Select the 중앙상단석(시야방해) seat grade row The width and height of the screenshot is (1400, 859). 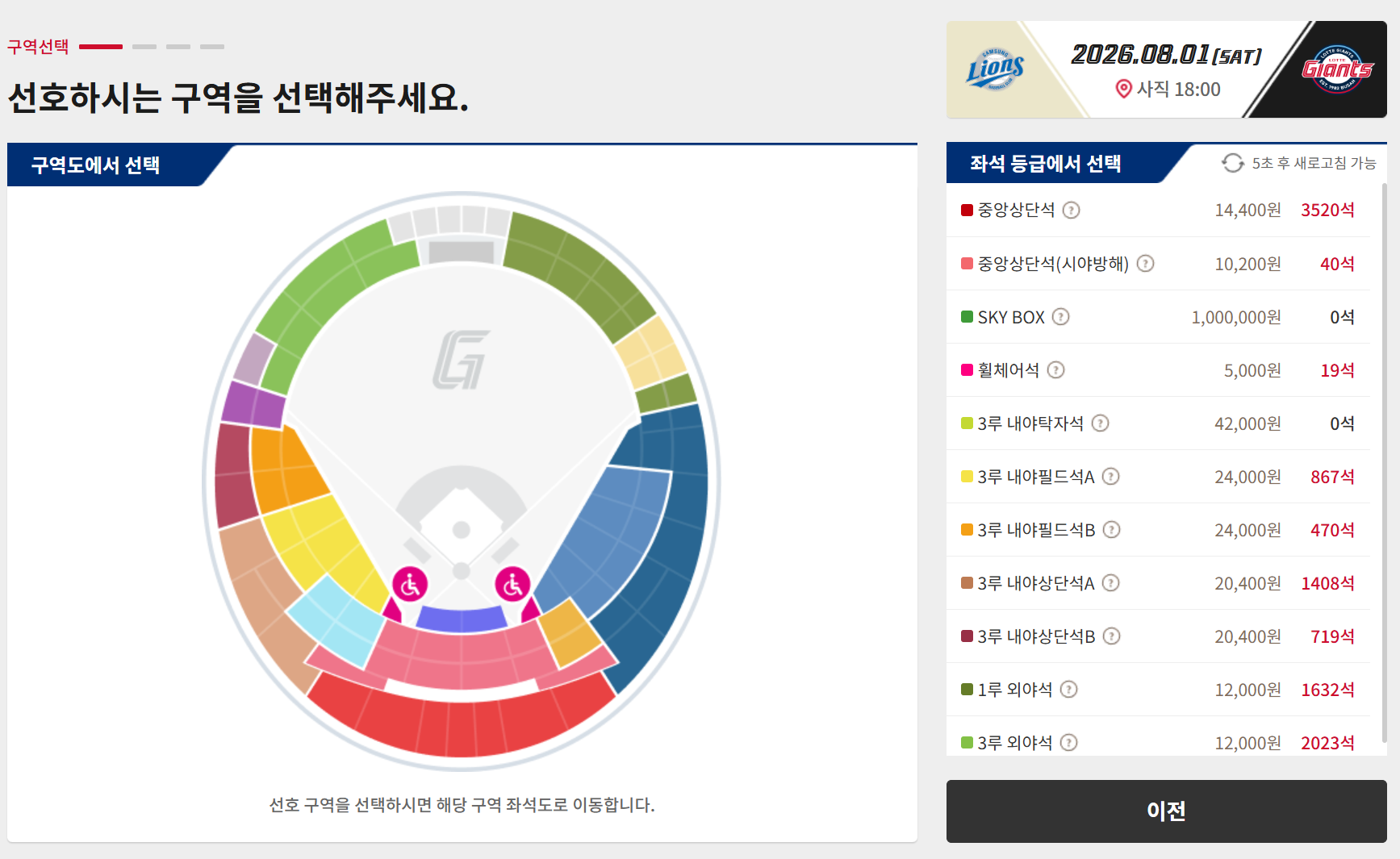pos(1158,264)
